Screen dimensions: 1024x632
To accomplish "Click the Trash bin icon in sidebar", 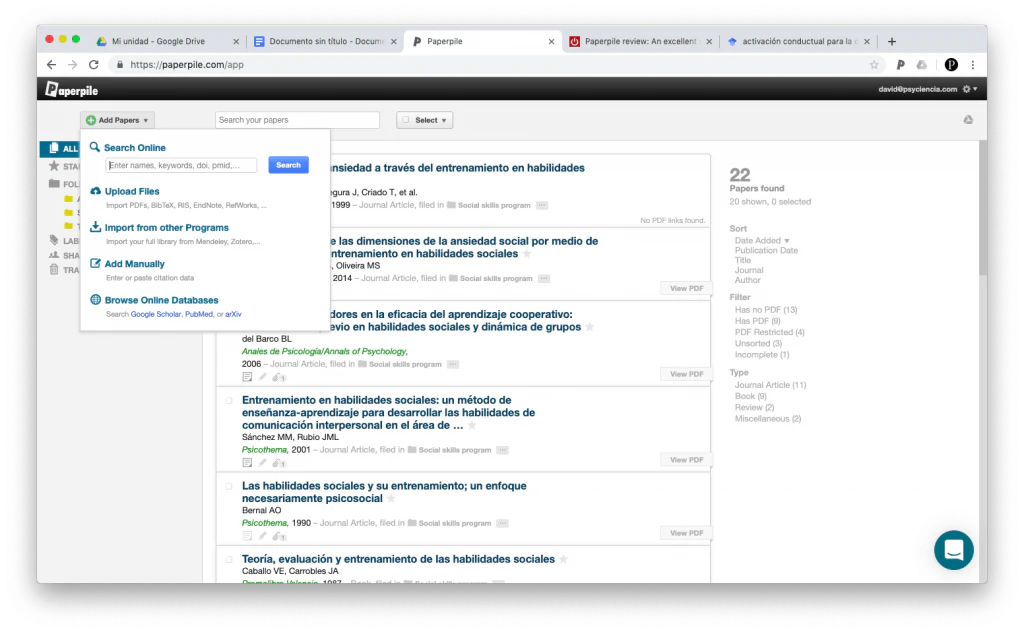I will click(54, 270).
